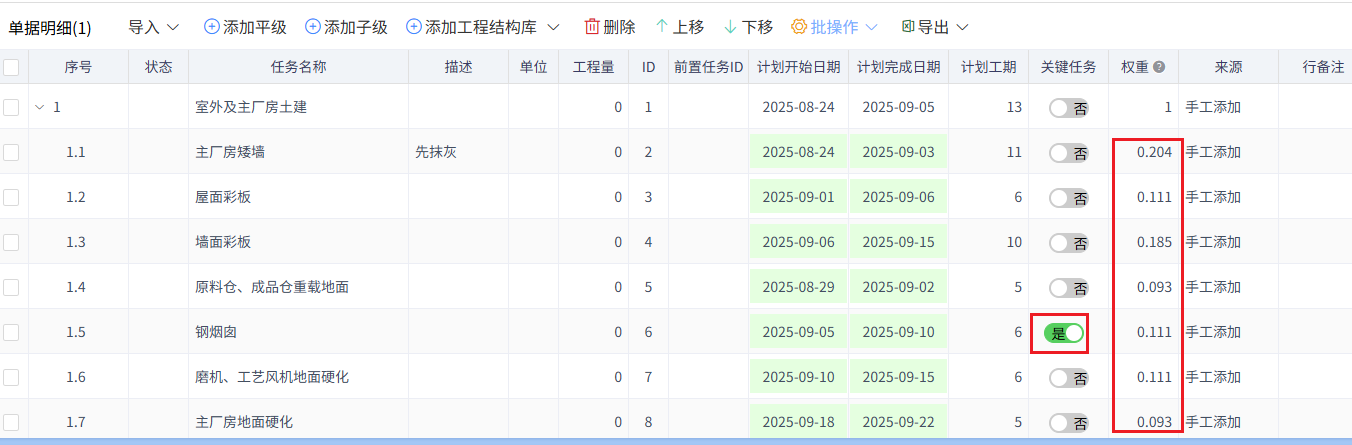Check the row 1 室外及主厂房土建 checkbox
Image resolution: width=1352 pixels, height=445 pixels.
(x=11, y=107)
